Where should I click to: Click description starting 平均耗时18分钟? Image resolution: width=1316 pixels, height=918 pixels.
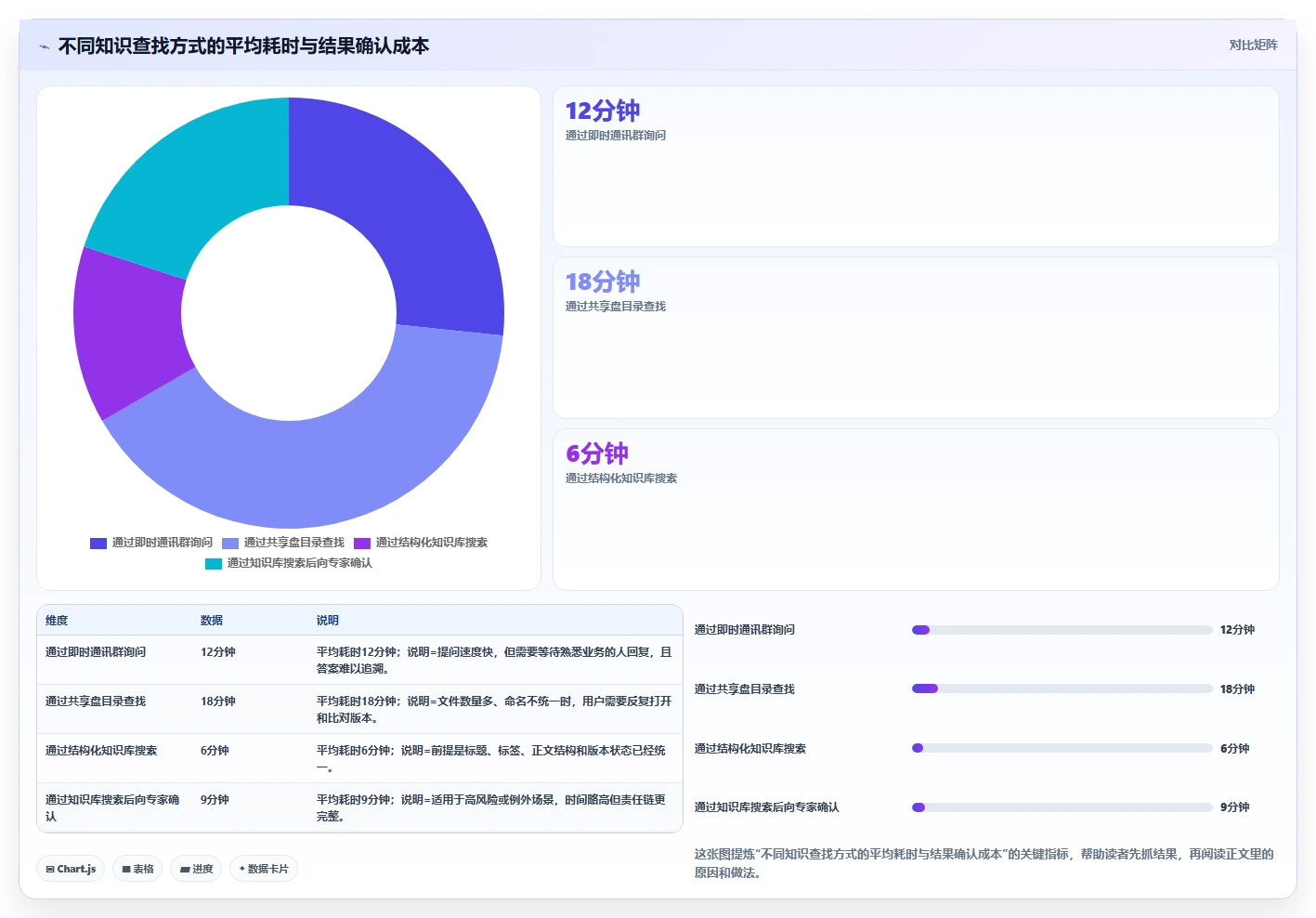click(x=494, y=710)
